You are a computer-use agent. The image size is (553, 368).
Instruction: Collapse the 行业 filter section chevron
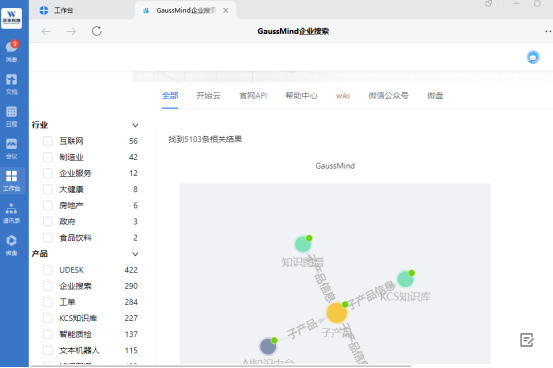click(x=135, y=125)
